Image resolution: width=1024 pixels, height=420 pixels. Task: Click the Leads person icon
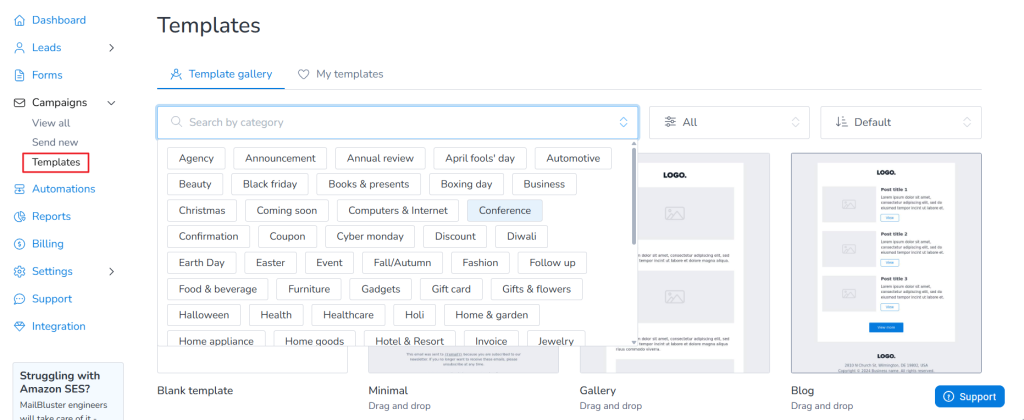pyautogui.click(x=20, y=48)
